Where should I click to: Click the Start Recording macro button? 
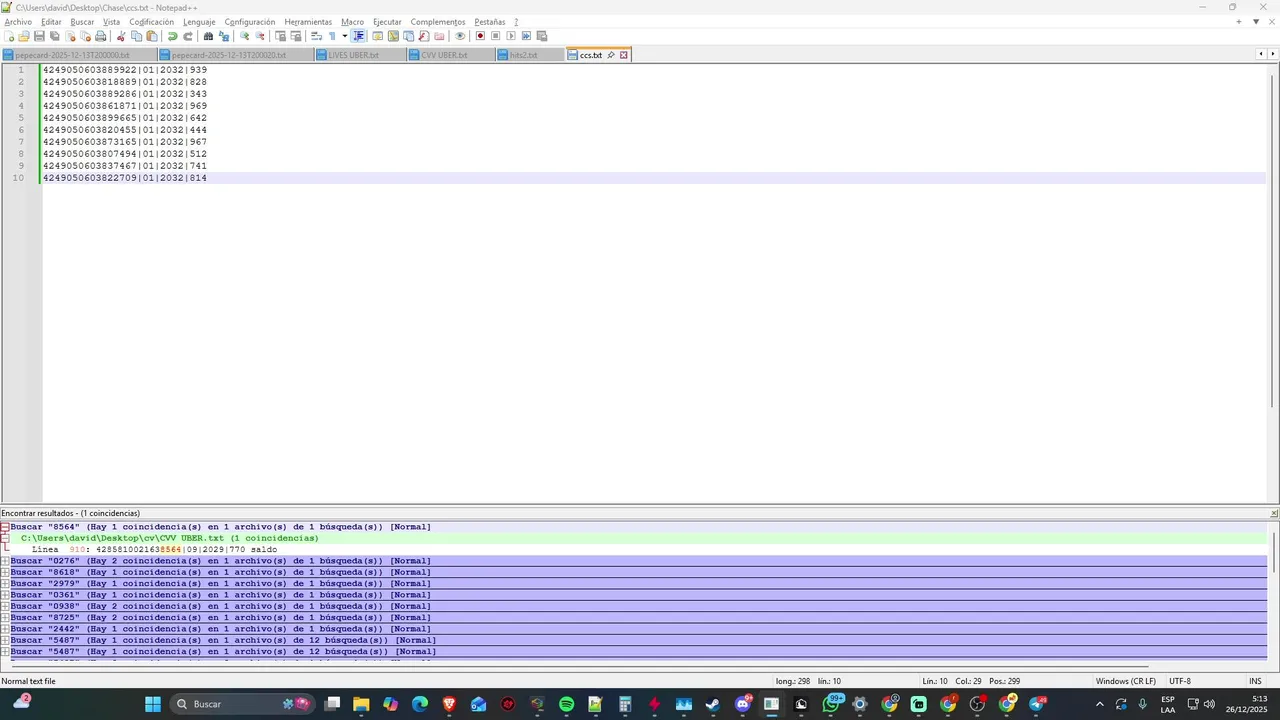coord(480,36)
